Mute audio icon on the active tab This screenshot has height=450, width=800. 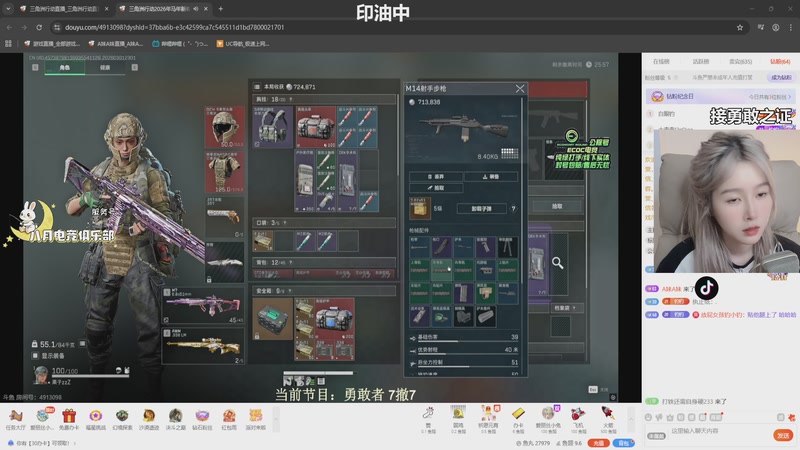point(196,9)
